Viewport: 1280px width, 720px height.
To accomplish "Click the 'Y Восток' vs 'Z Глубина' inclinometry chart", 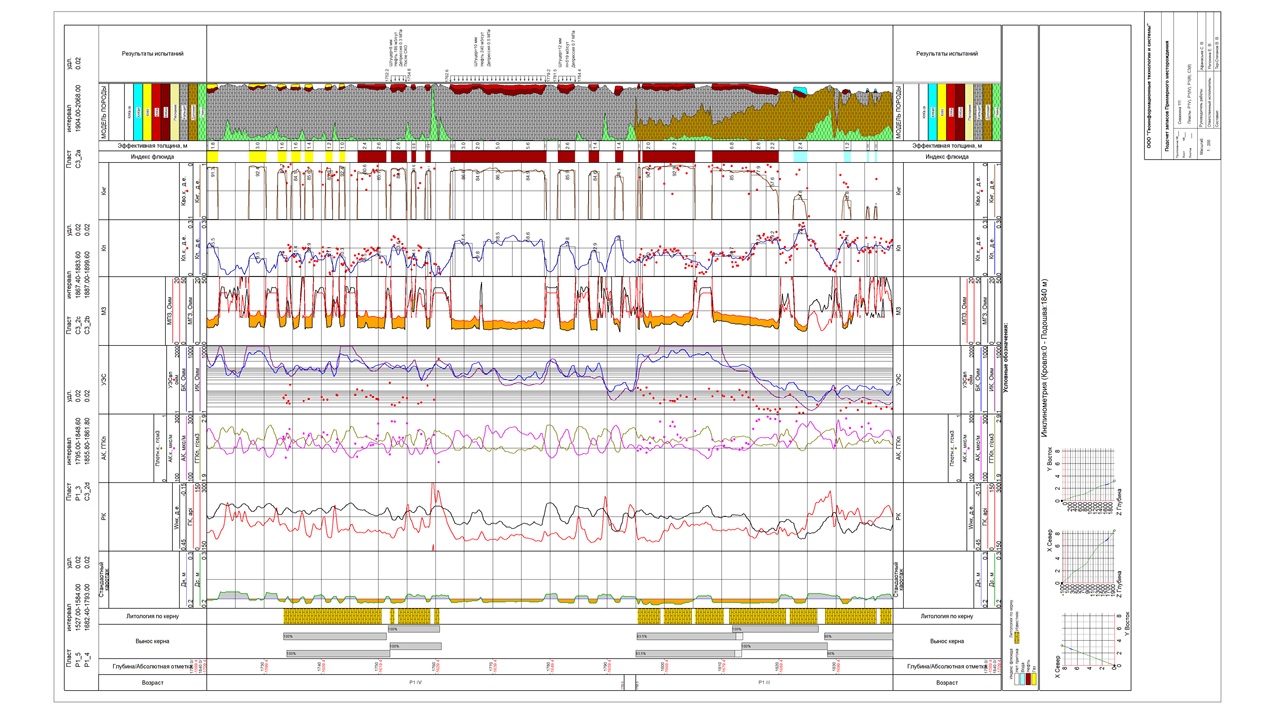I will (x=1087, y=479).
